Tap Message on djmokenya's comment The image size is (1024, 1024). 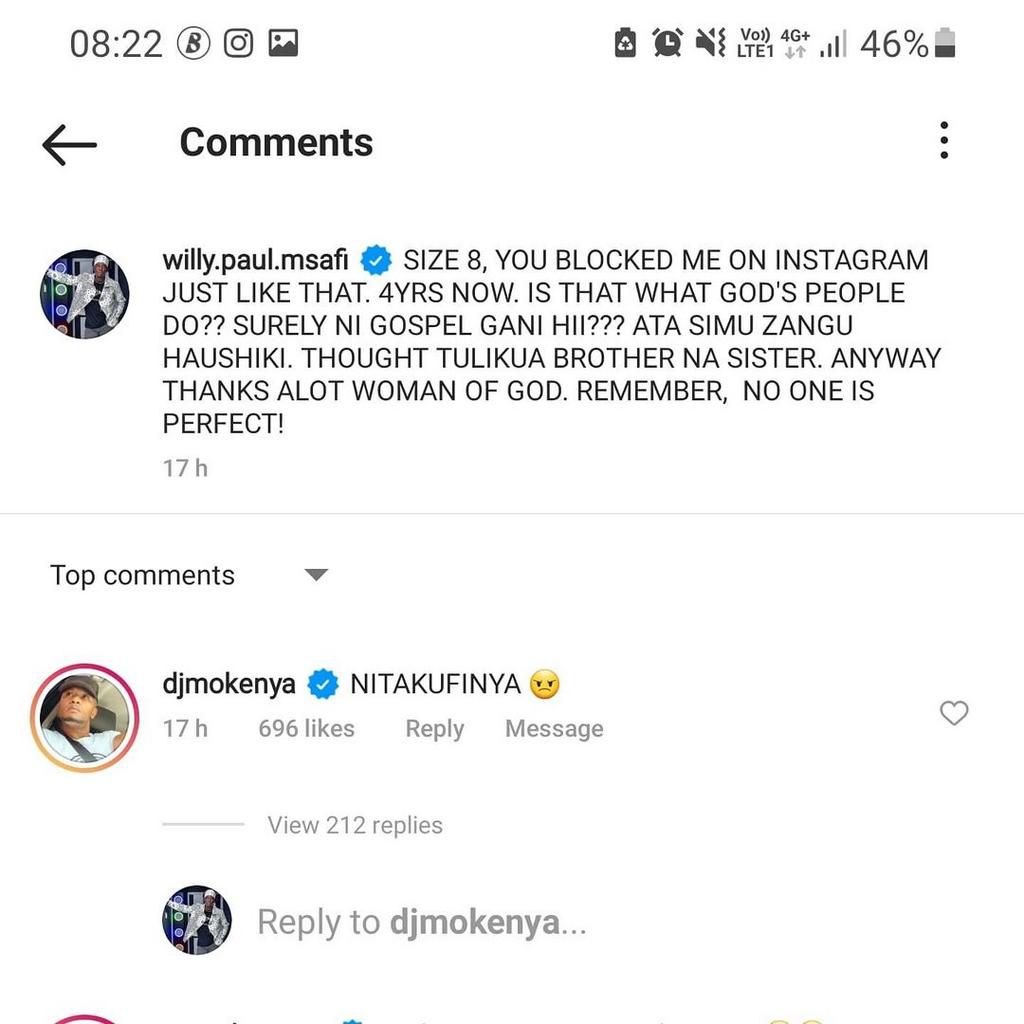554,729
